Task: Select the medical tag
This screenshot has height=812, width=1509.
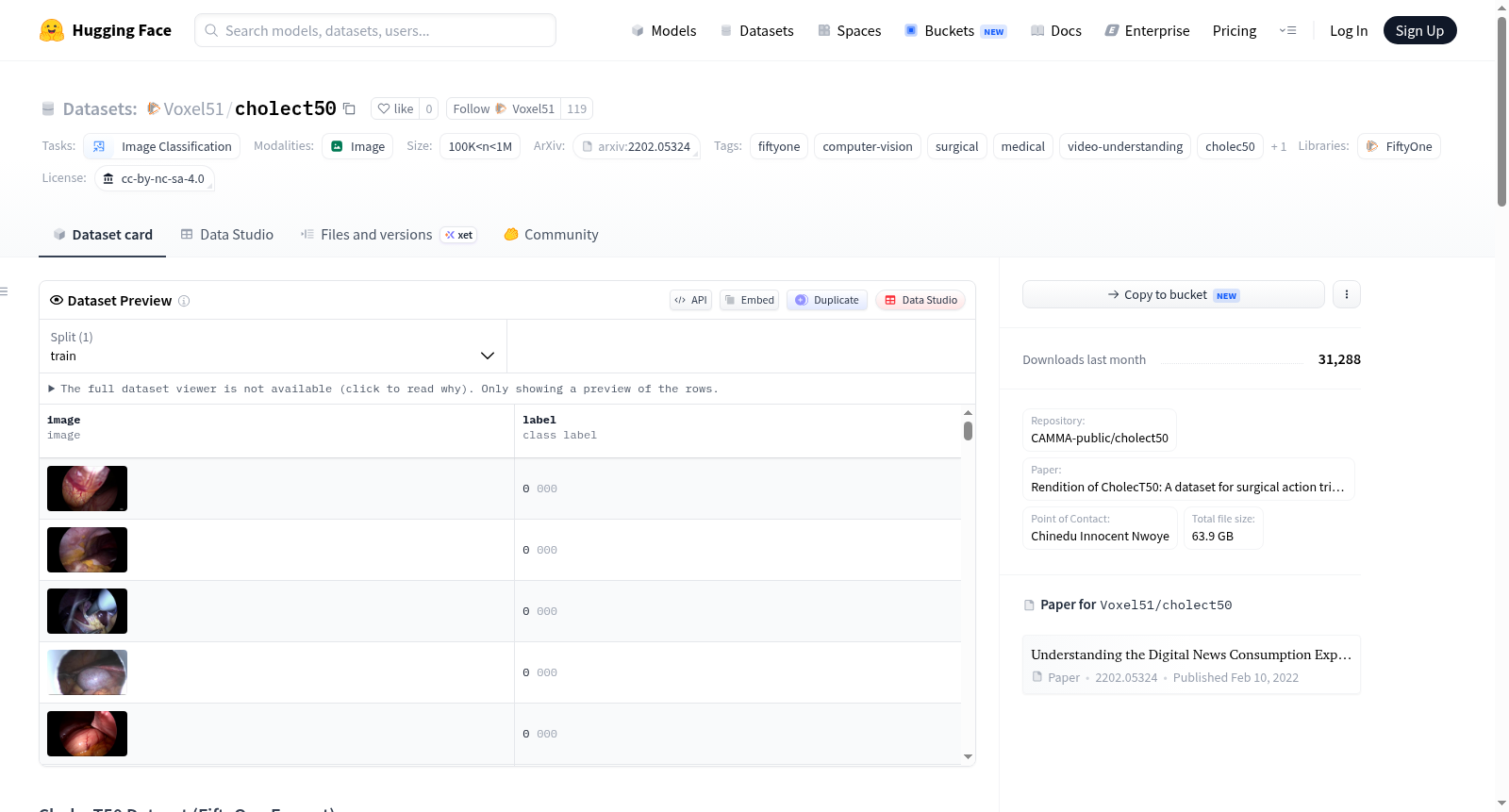Action: (x=1023, y=146)
